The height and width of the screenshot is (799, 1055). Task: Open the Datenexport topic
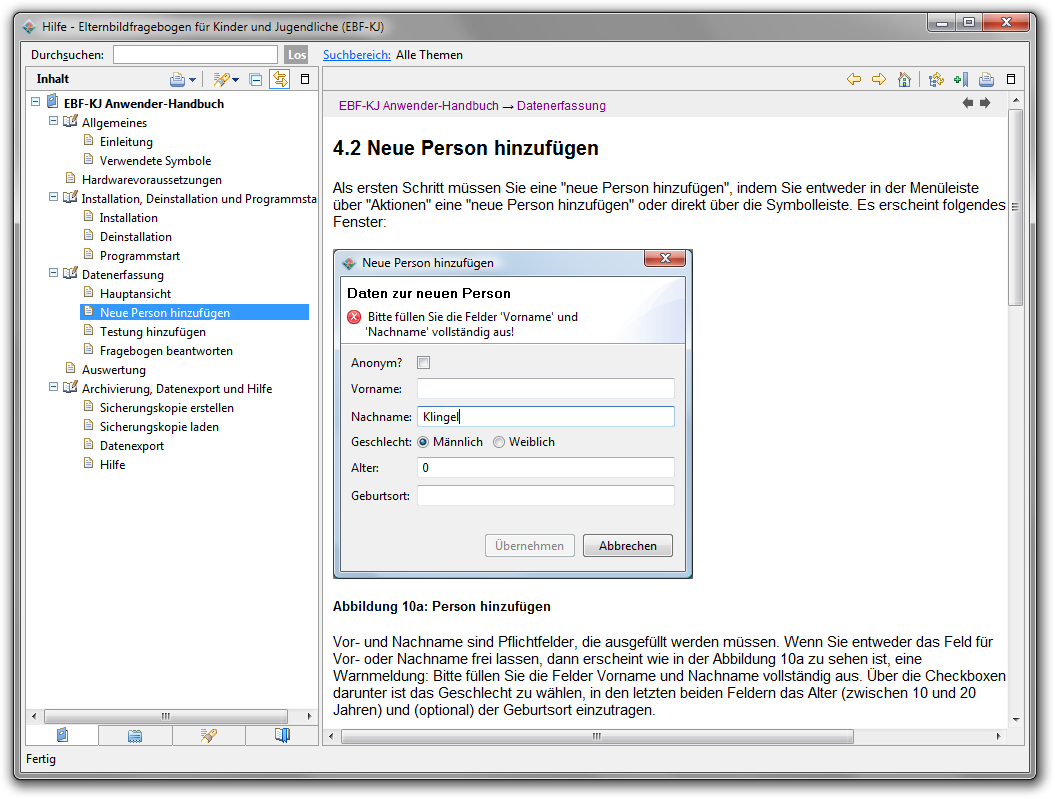click(132, 446)
